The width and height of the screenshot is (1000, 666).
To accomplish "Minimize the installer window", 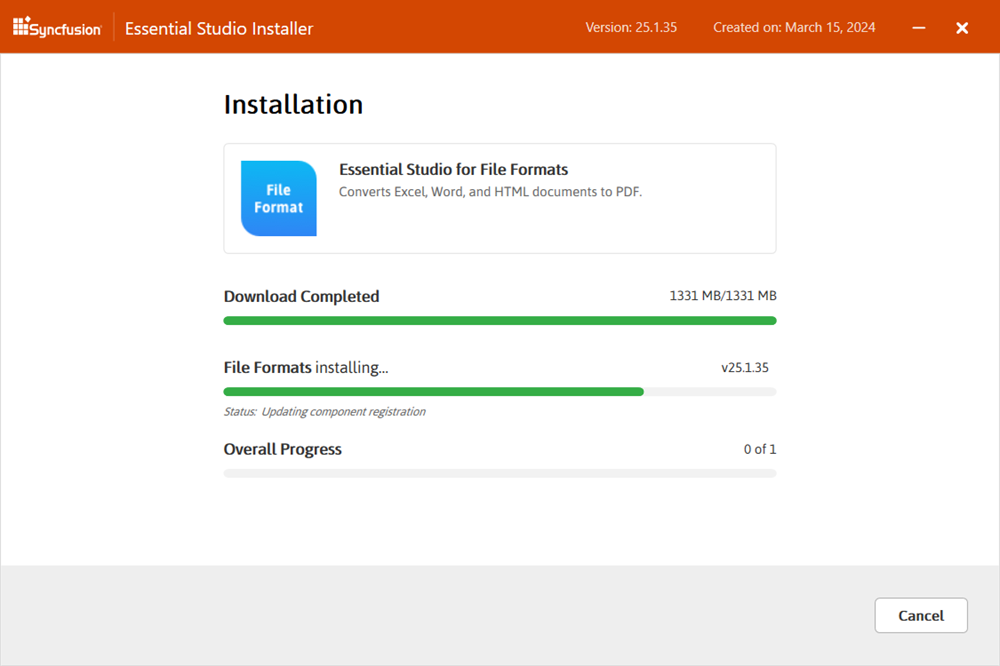I will (x=919, y=28).
